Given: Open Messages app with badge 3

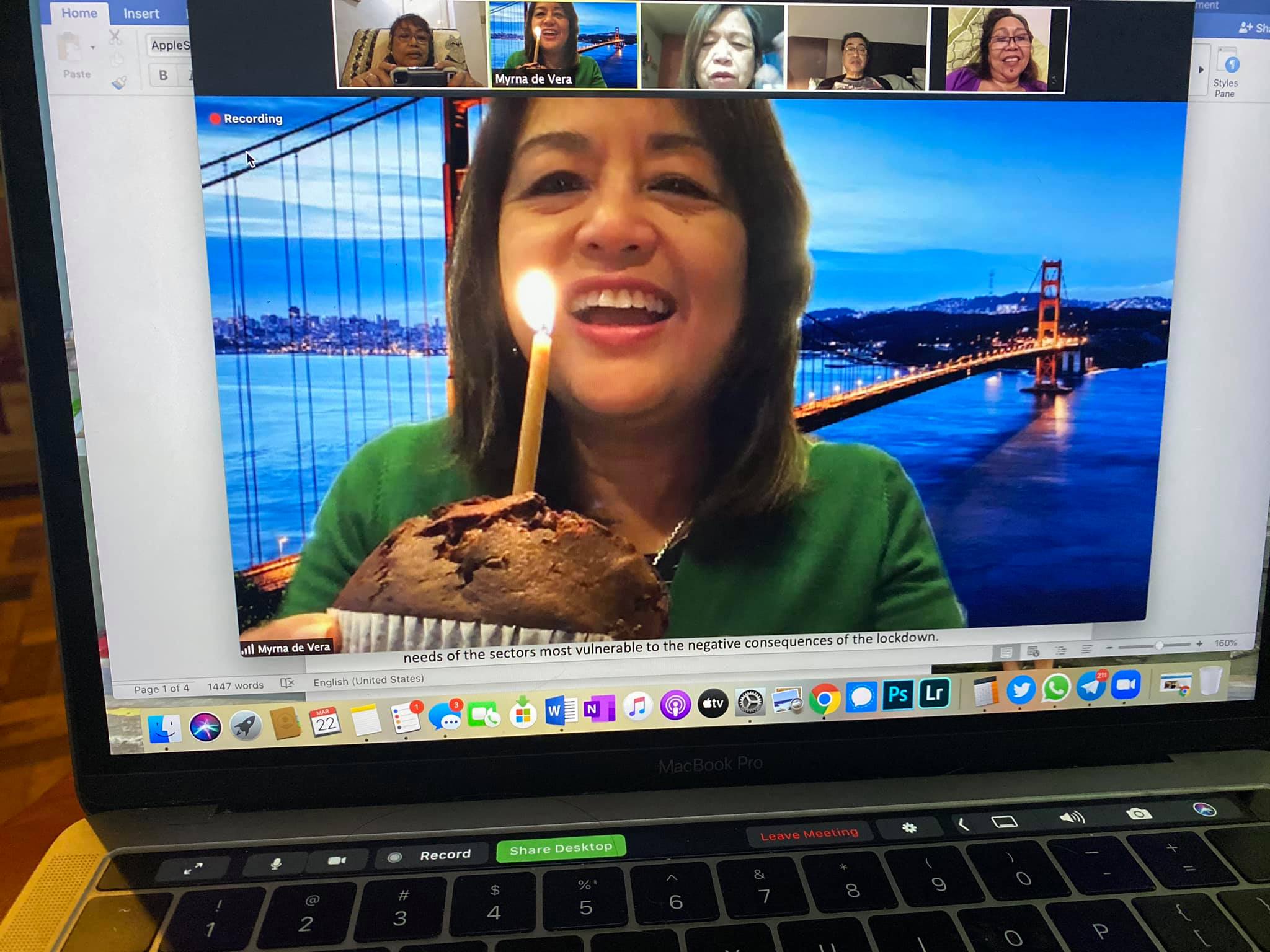Looking at the screenshot, I should (x=445, y=717).
